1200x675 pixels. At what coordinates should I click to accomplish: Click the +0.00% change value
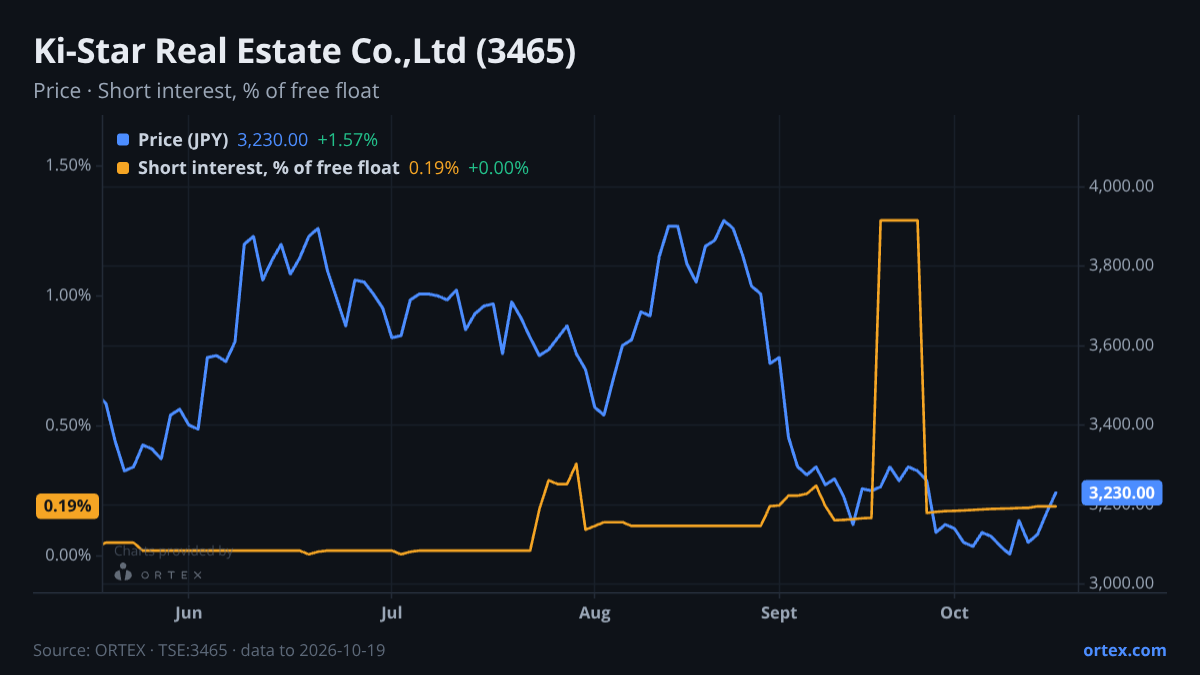coord(498,168)
